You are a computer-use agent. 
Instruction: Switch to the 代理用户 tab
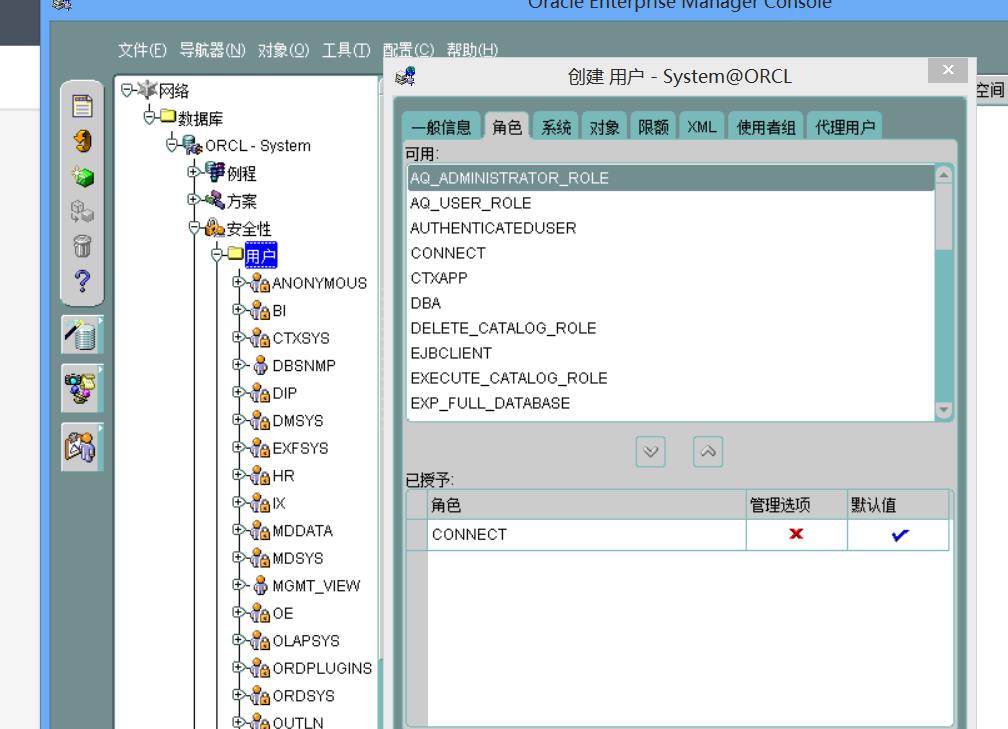coord(845,127)
